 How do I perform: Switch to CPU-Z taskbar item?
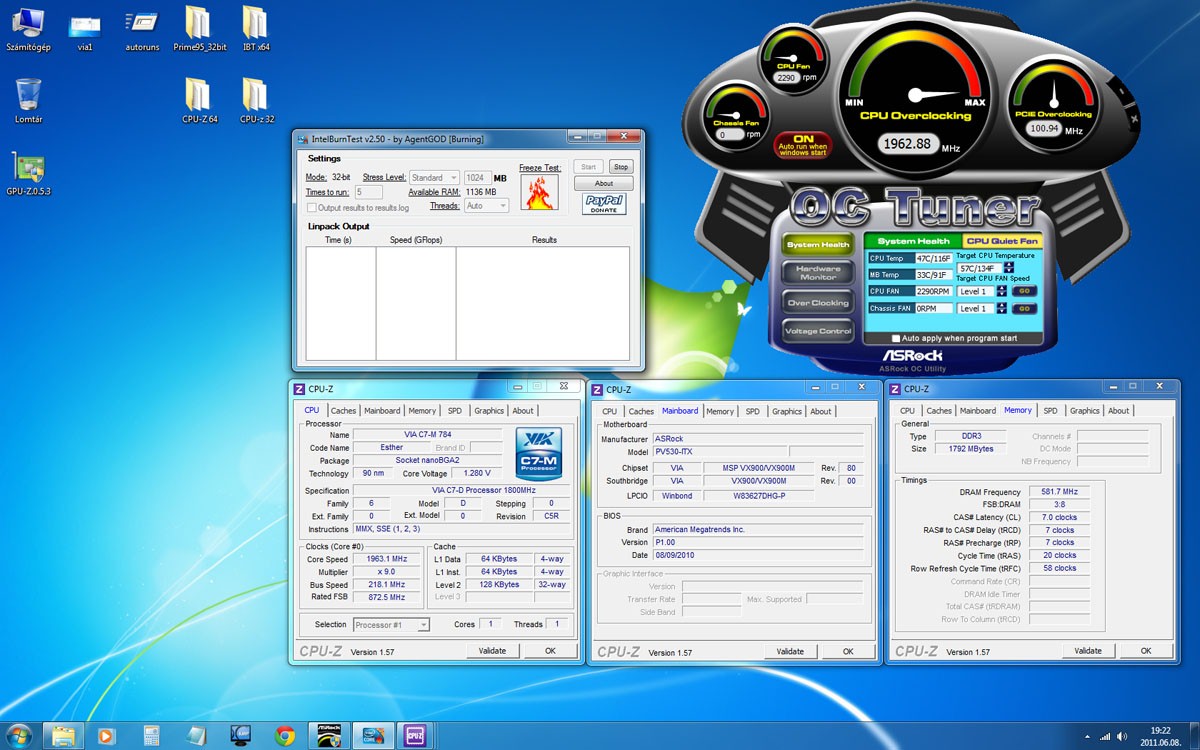[418, 736]
